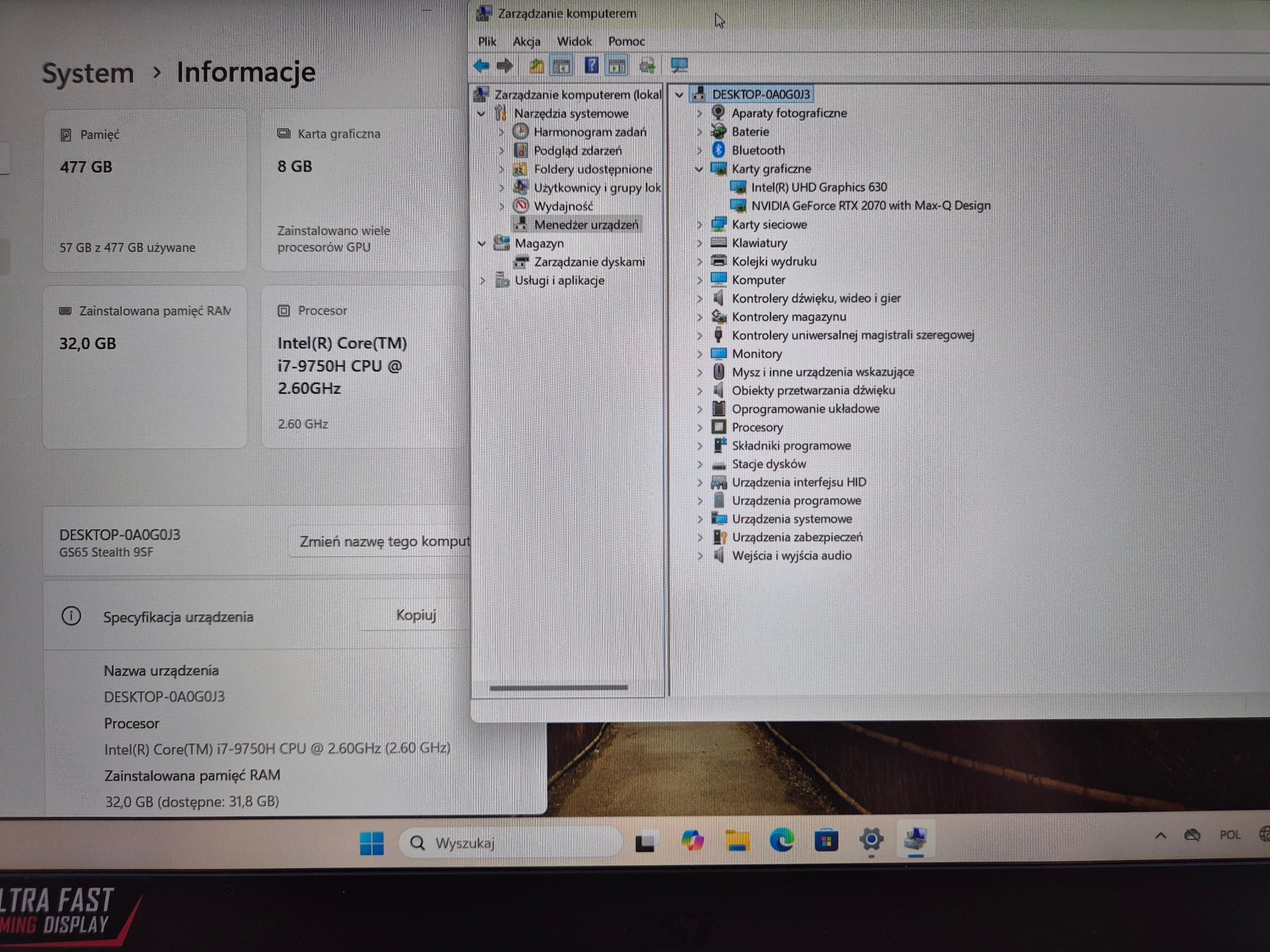Select NVIDIA GeForce RTX 2070 Max-Q device
The height and width of the screenshot is (952, 1270).
tap(871, 206)
